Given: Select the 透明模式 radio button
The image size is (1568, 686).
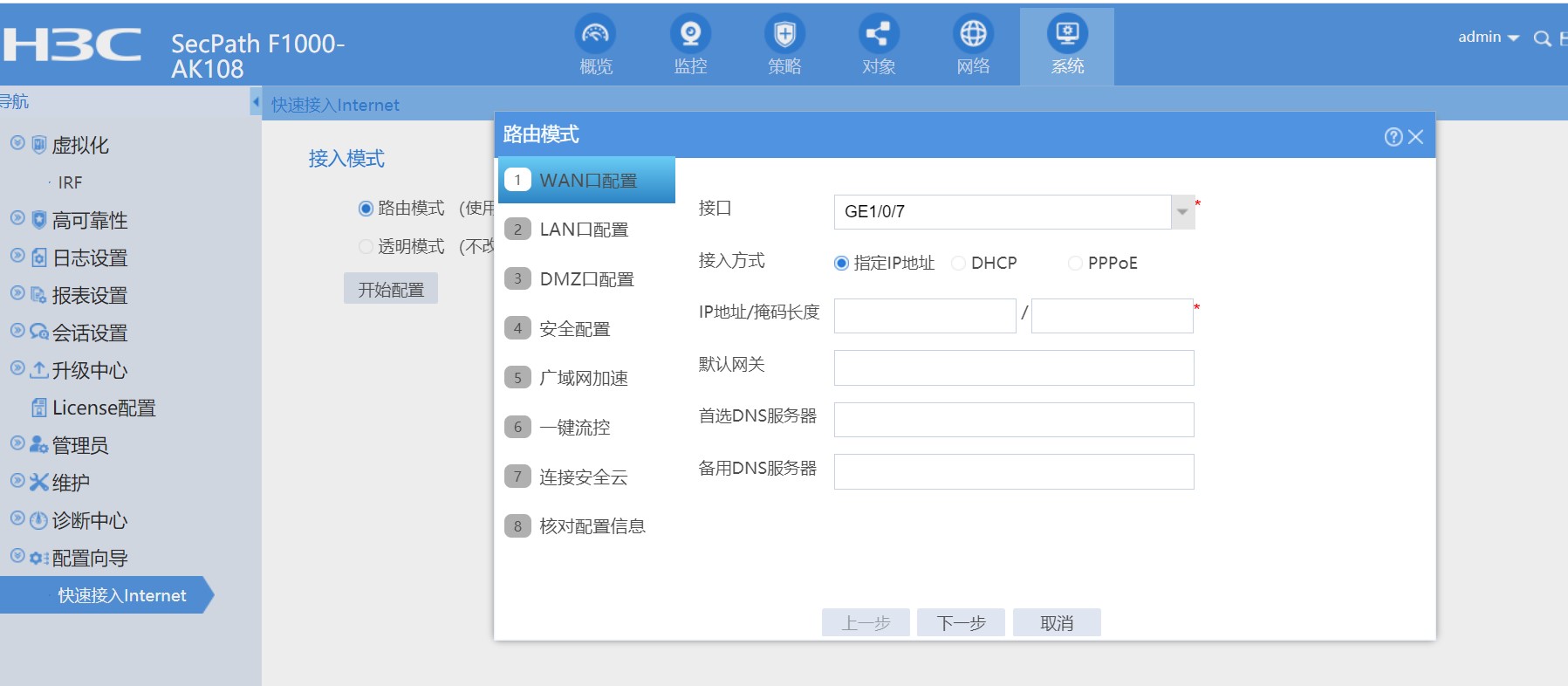Looking at the screenshot, I should (366, 247).
